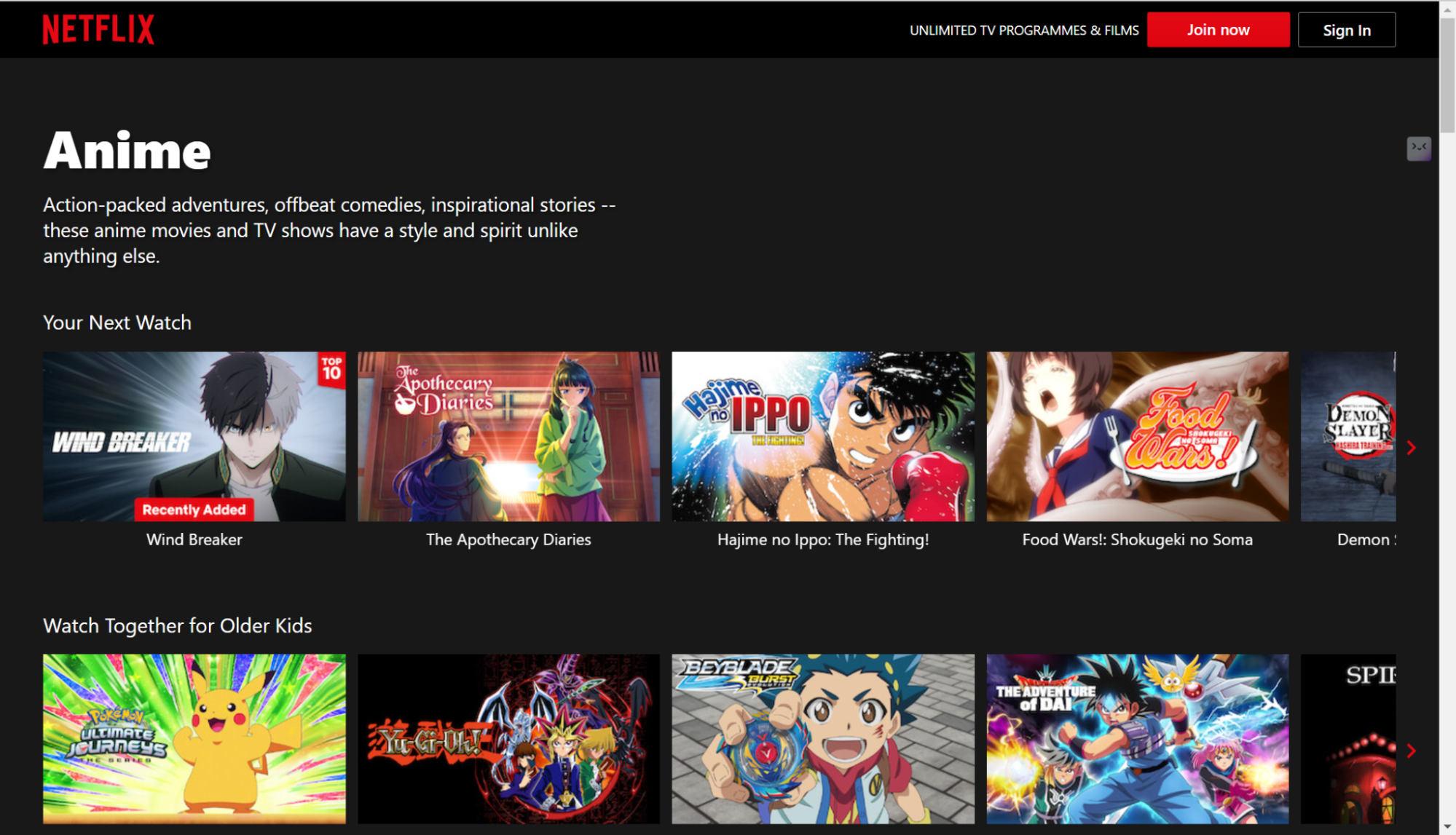Open the Pokémon Ultimate Journeys thumbnail
The width and height of the screenshot is (1456, 835).
tap(194, 738)
